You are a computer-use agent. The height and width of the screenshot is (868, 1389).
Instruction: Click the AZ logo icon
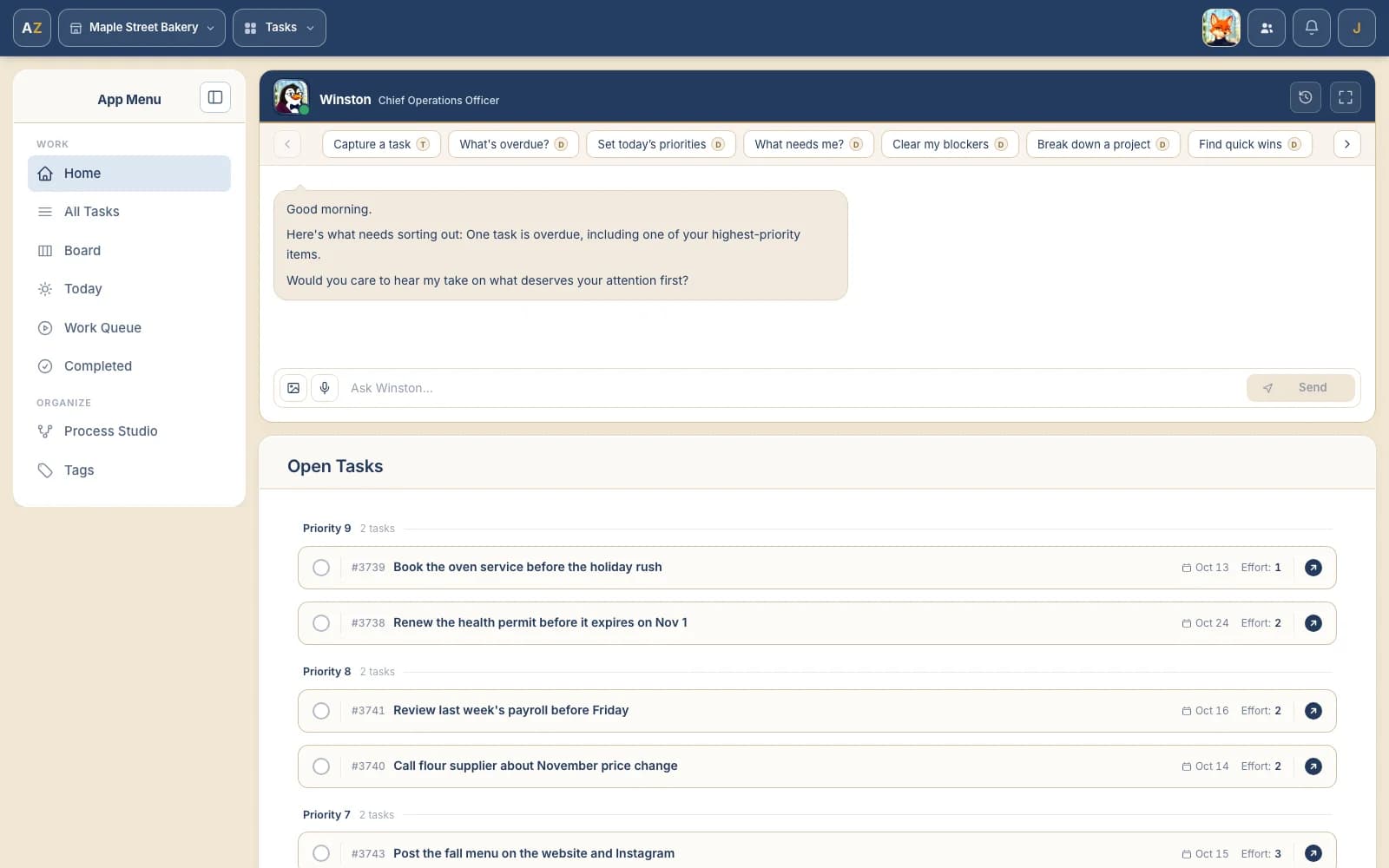click(32, 28)
